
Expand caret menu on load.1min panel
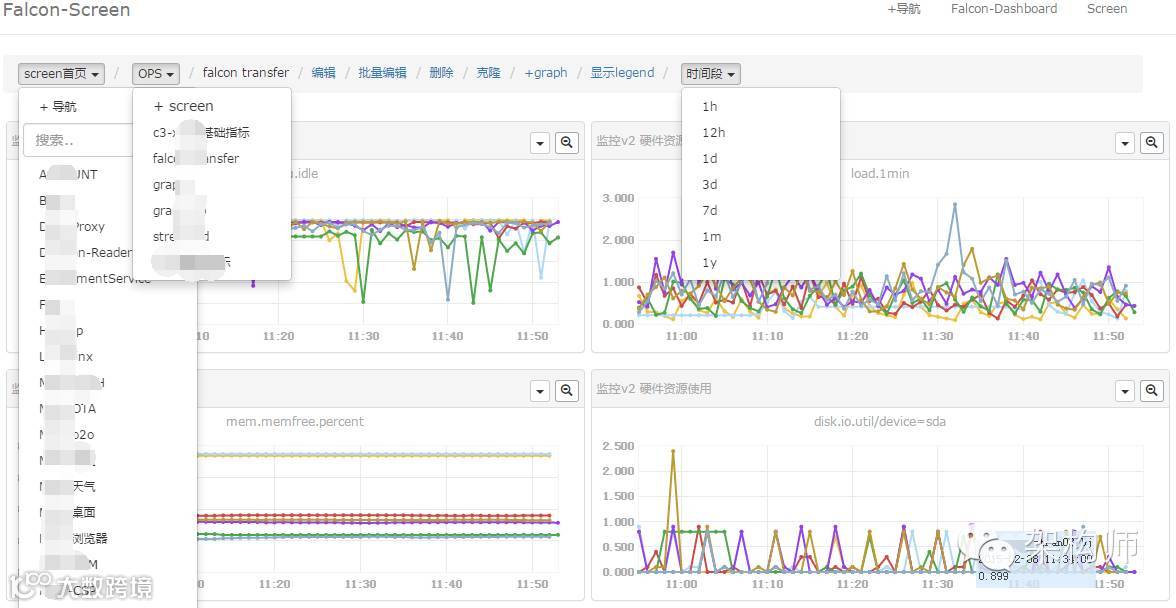[1124, 142]
